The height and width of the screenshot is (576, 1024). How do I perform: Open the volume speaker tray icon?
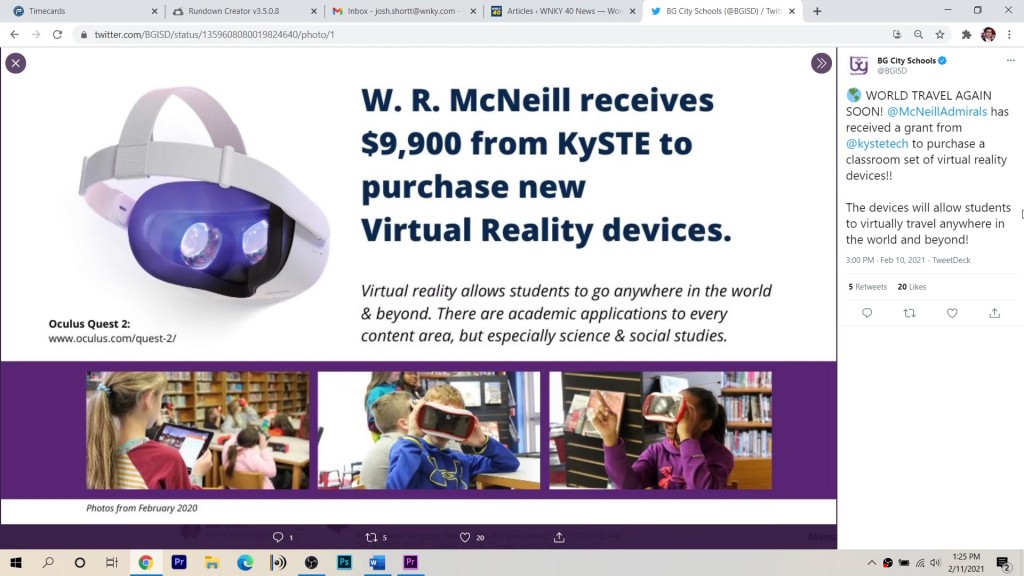pos(935,563)
